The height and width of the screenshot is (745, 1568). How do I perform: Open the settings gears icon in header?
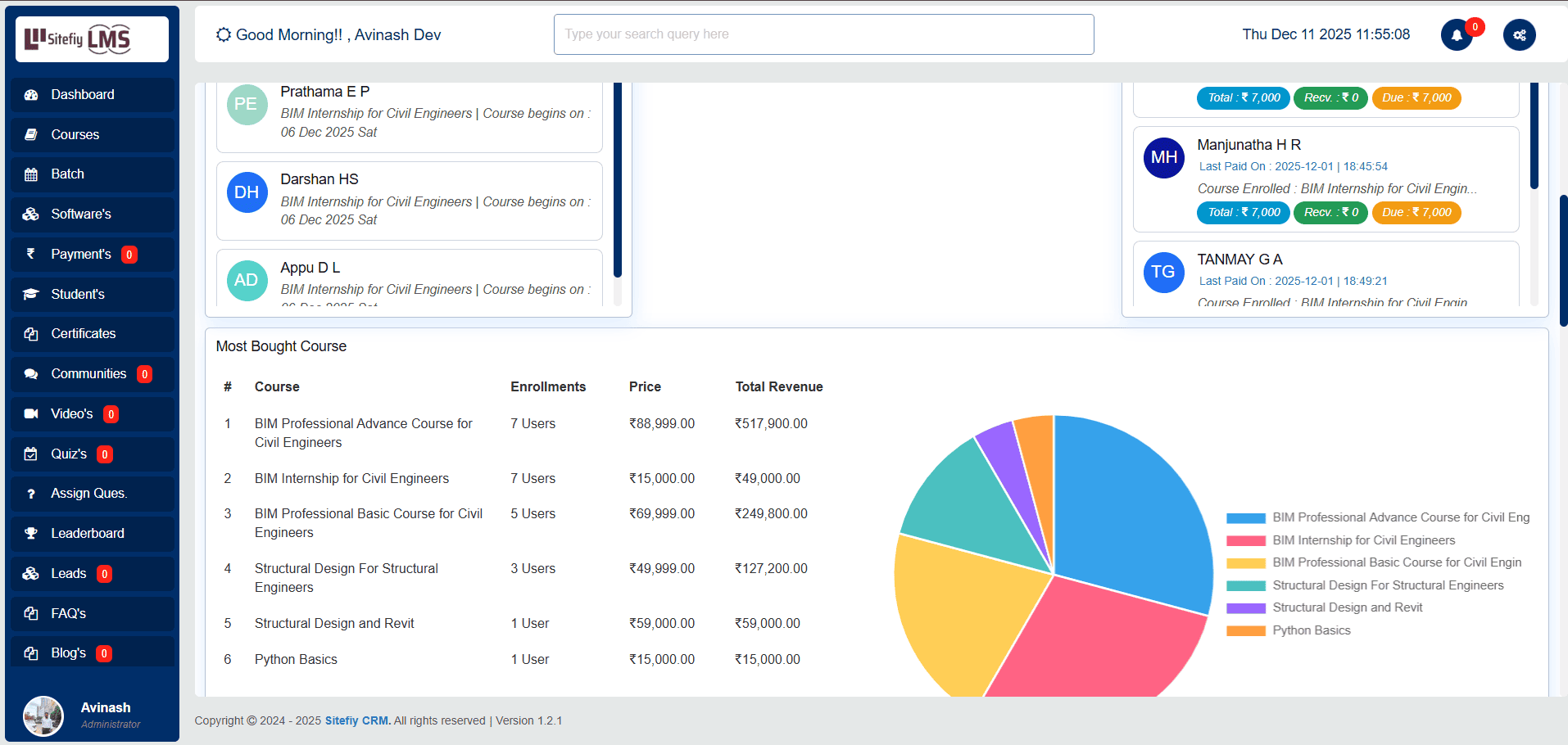tap(1519, 35)
